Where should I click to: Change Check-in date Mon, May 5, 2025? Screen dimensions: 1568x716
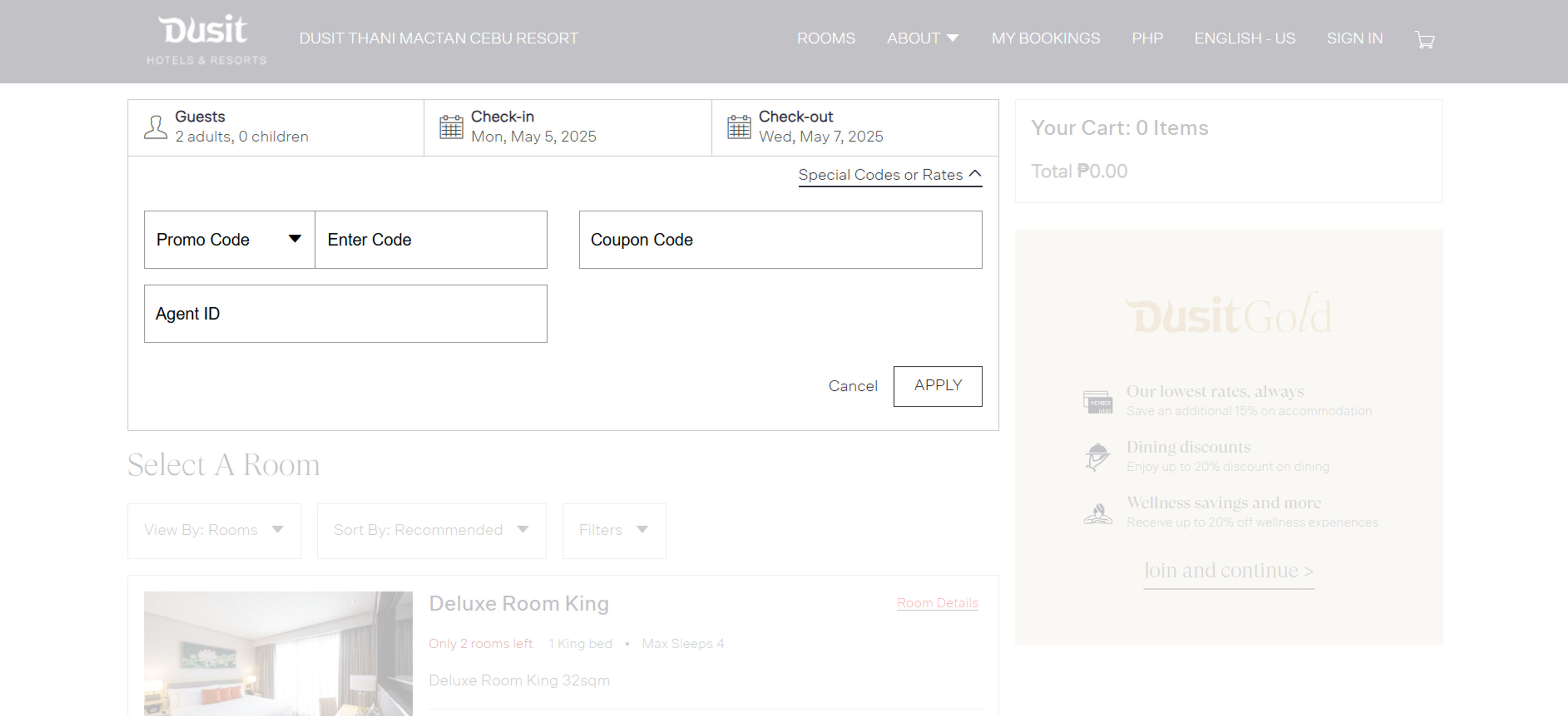coord(567,127)
